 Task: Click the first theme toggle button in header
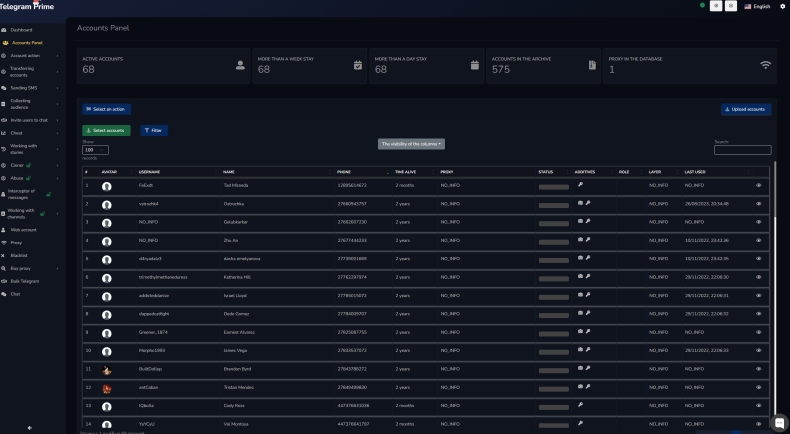point(716,6)
